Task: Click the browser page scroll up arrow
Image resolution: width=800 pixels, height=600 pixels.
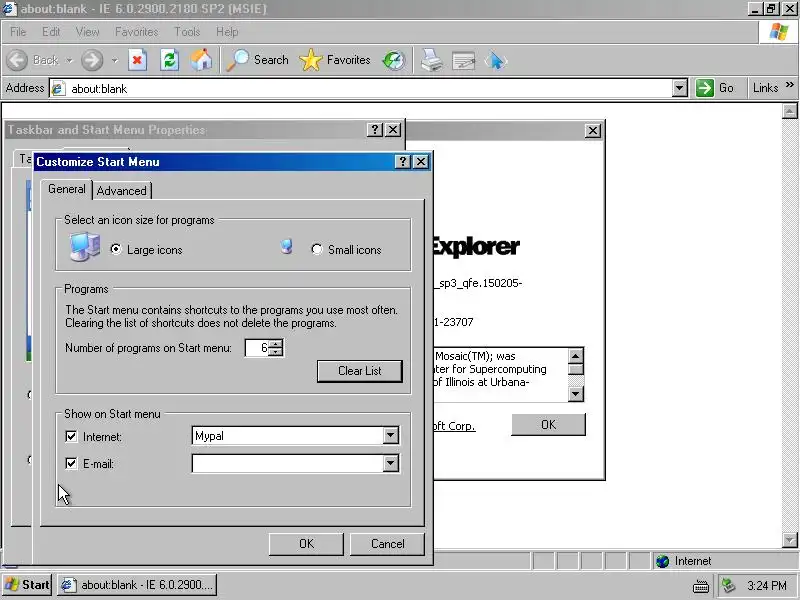Action: (789, 111)
